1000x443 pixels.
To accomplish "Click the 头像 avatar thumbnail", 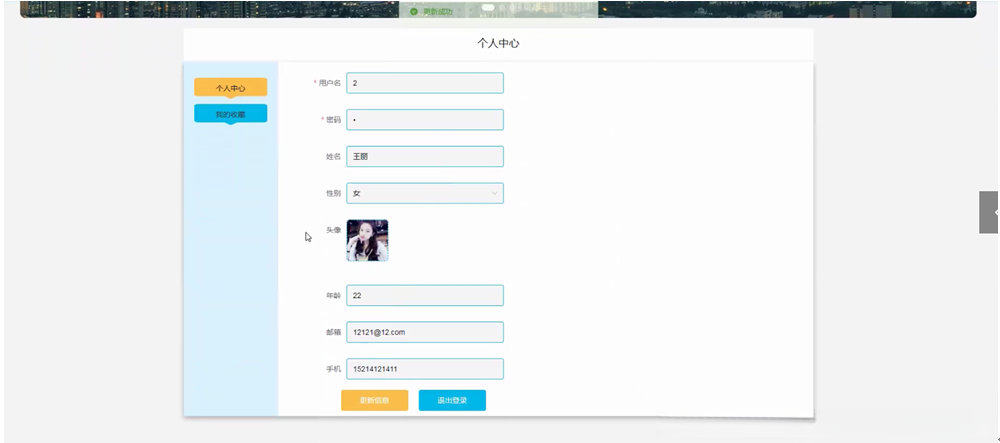I will [367, 240].
